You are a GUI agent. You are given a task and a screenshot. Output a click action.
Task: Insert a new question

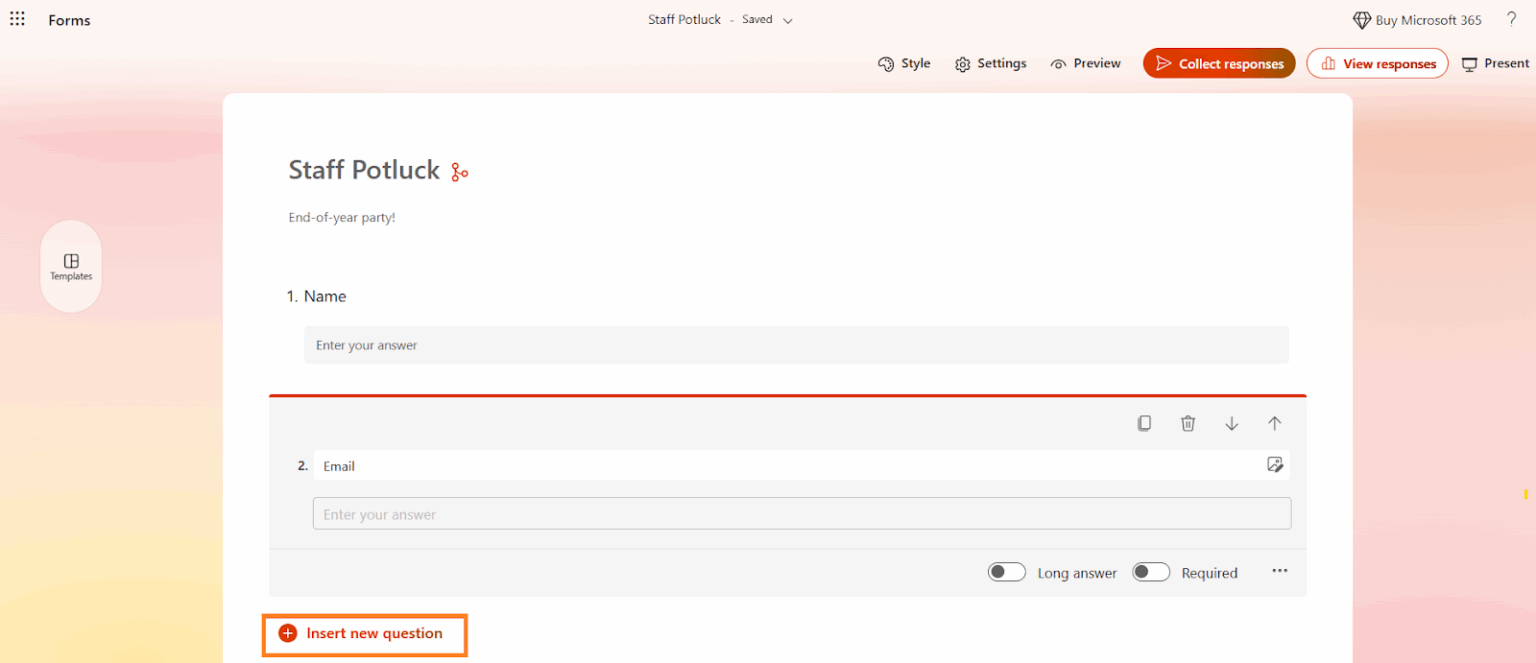coord(364,633)
